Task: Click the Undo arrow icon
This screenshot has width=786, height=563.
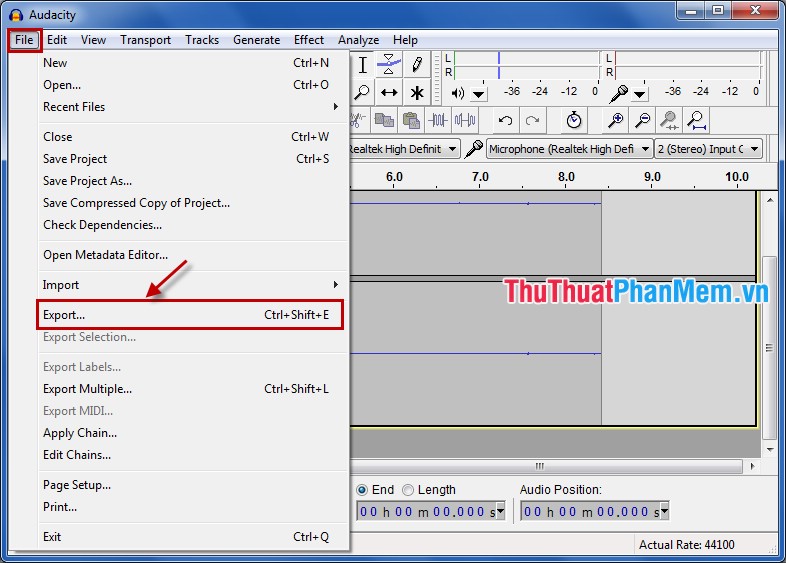Action: click(505, 120)
